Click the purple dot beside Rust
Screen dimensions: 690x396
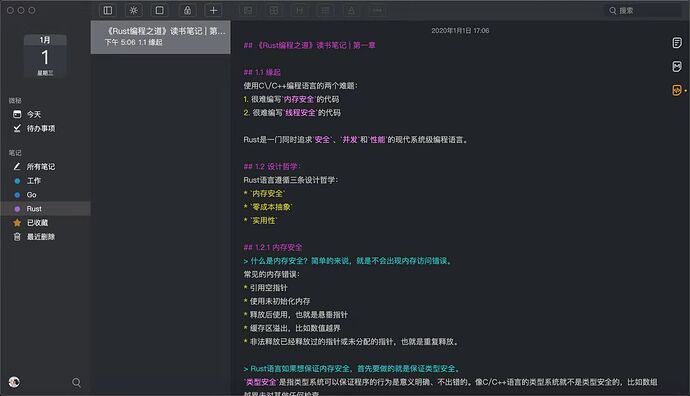(17, 209)
